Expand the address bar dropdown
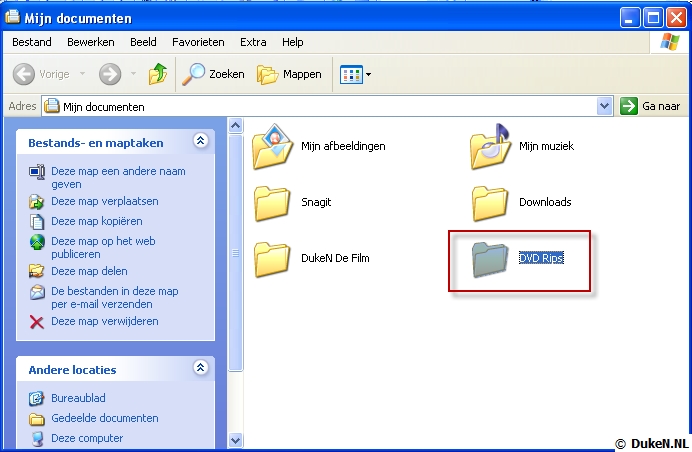692x452 pixels. tap(604, 106)
